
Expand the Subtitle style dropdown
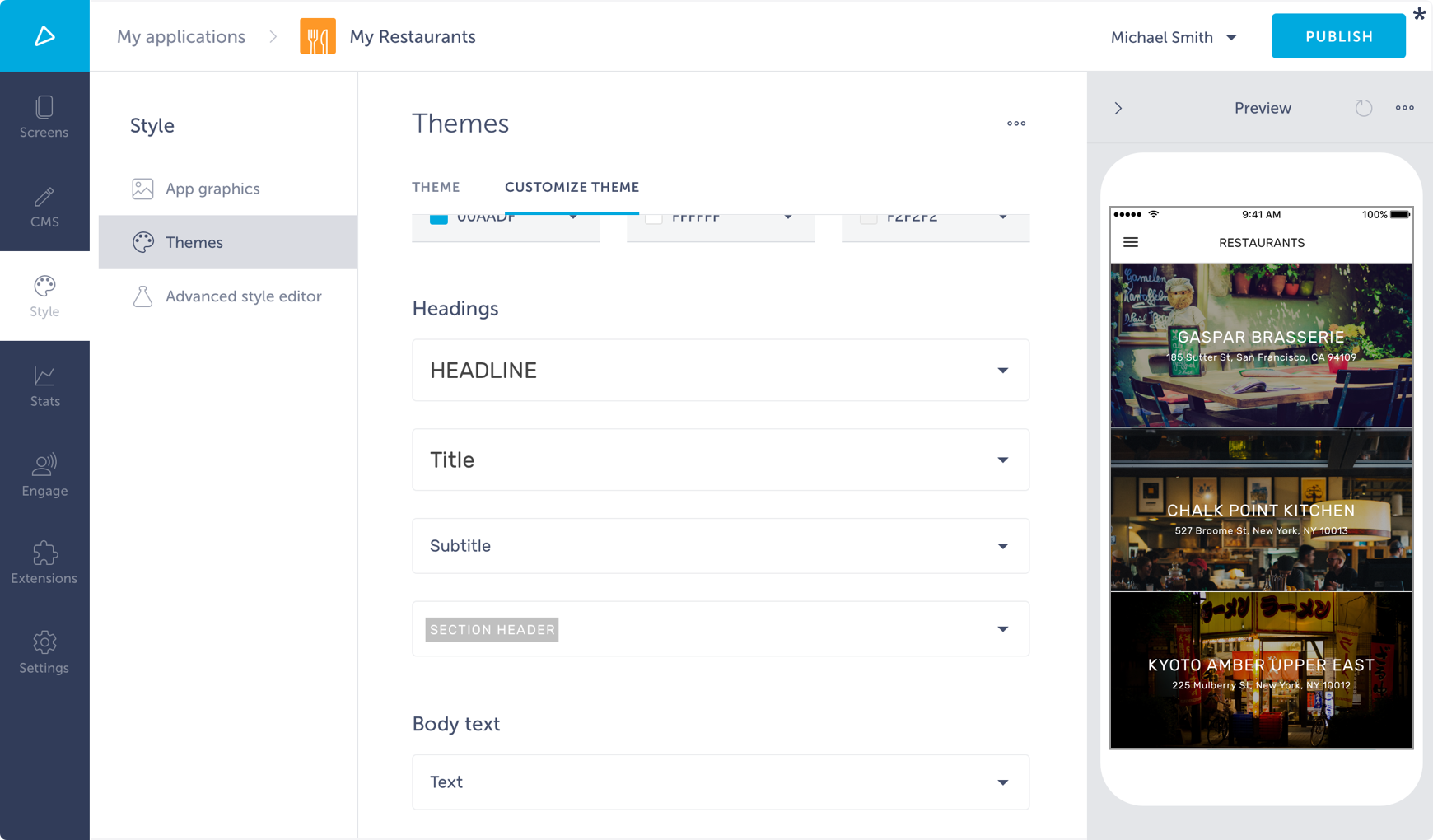point(1002,546)
